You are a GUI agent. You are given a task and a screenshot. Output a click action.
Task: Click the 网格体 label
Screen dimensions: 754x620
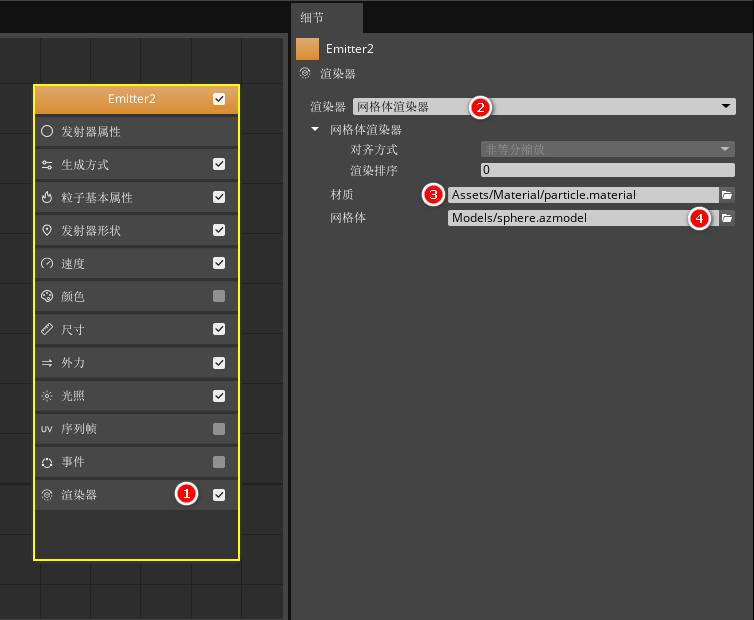(x=348, y=218)
